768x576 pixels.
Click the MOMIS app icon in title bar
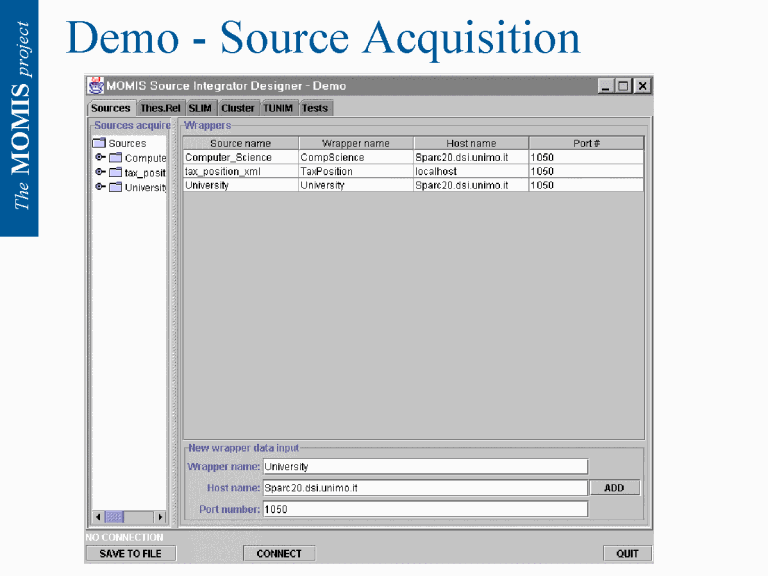97,86
